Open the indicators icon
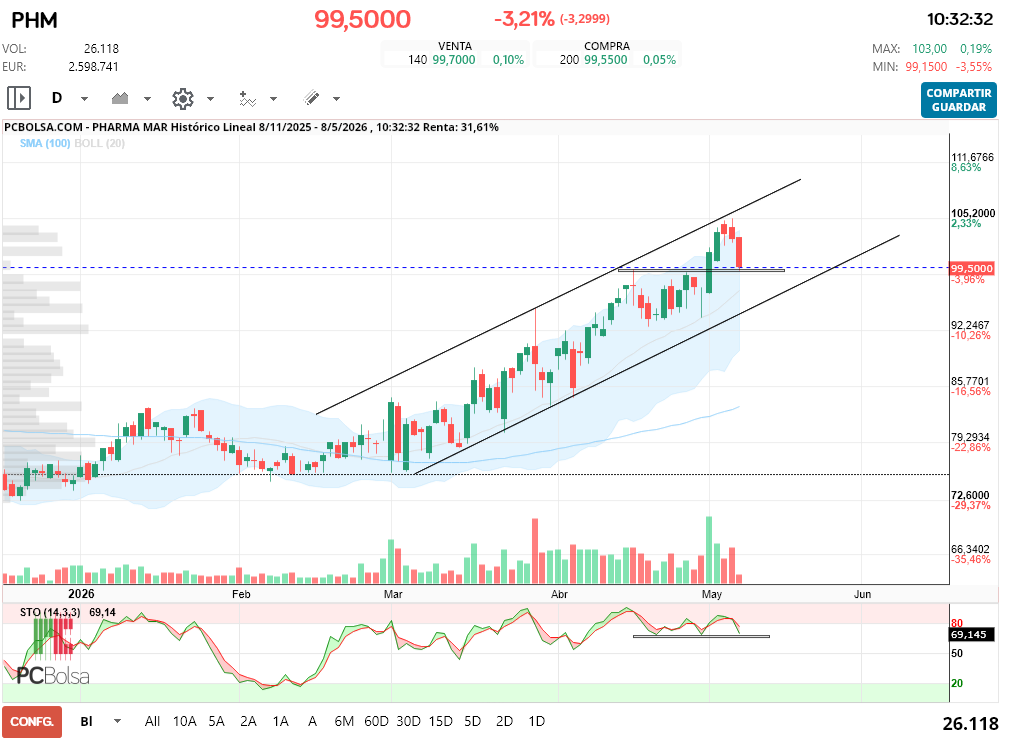Image resolution: width=1012 pixels, height=743 pixels. [248, 99]
